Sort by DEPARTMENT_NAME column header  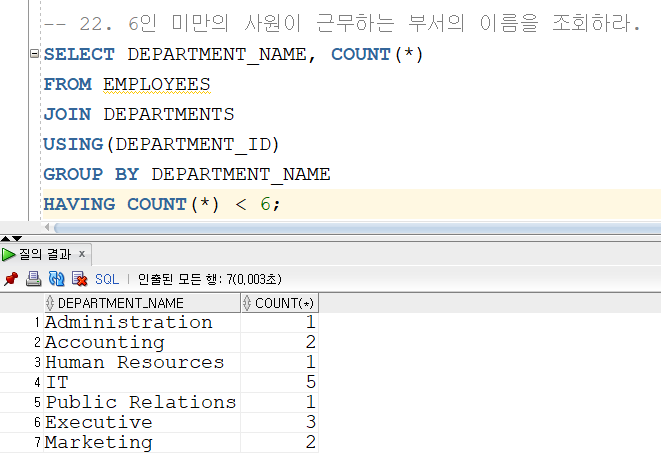point(142,303)
